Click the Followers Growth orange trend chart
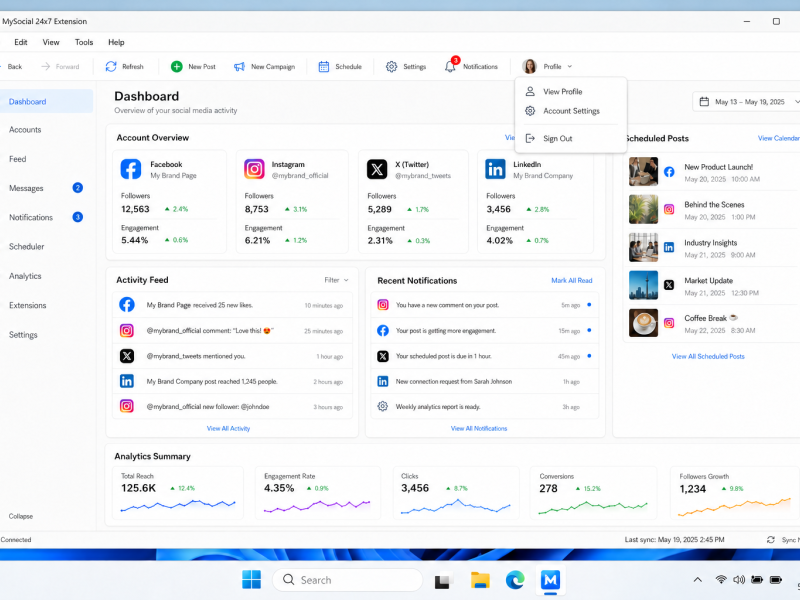This screenshot has height=600, width=800. click(x=734, y=506)
